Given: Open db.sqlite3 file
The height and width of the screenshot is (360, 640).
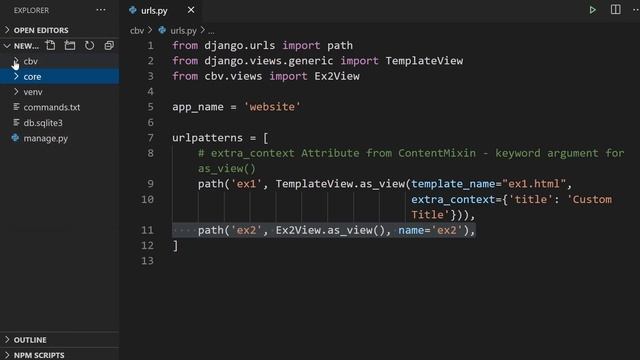Looking at the screenshot, I should (43, 122).
